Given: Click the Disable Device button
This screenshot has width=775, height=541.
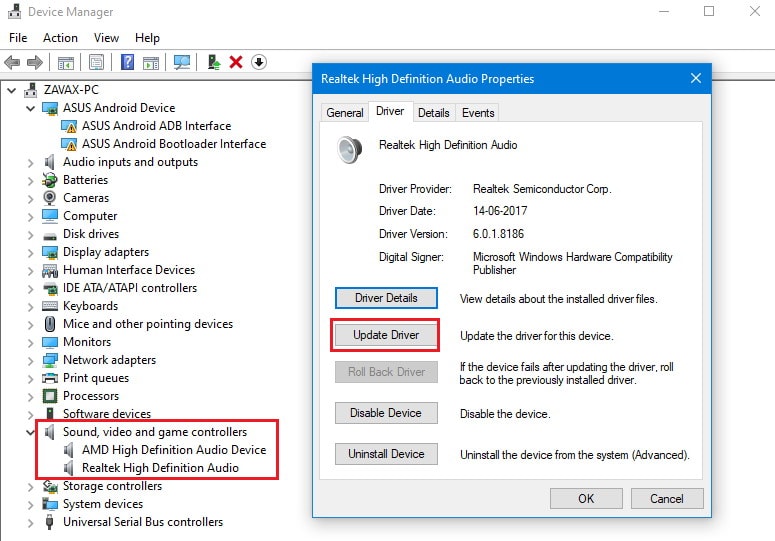Looking at the screenshot, I should [x=386, y=413].
